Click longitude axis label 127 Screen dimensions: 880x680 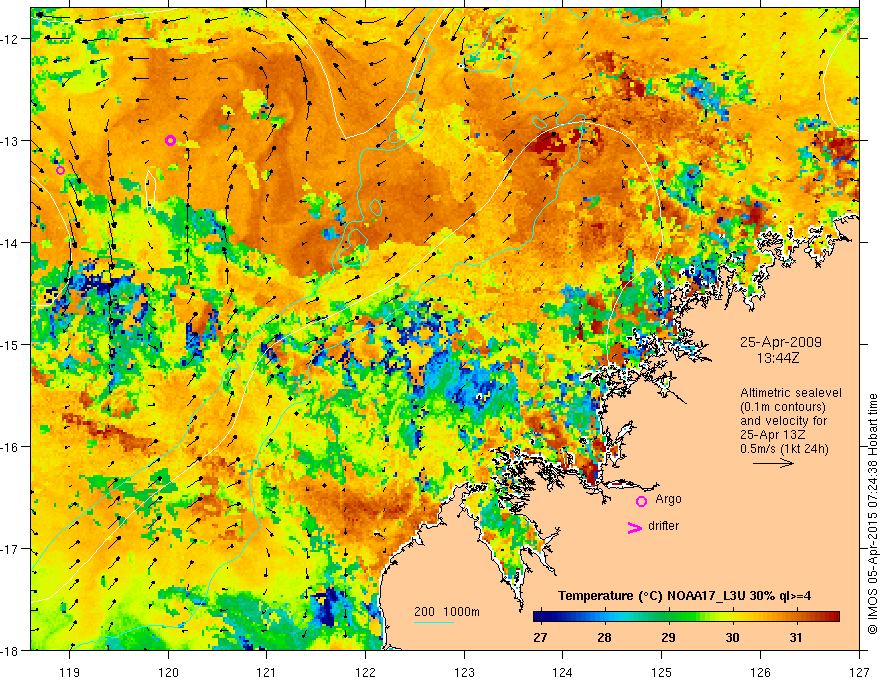click(859, 672)
